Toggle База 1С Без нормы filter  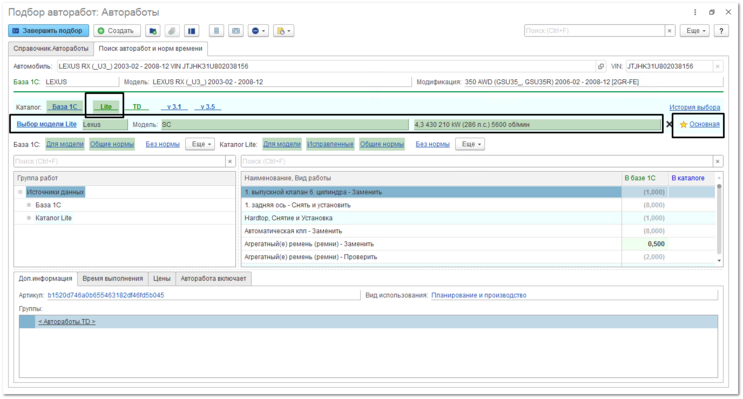pyautogui.click(x=163, y=144)
